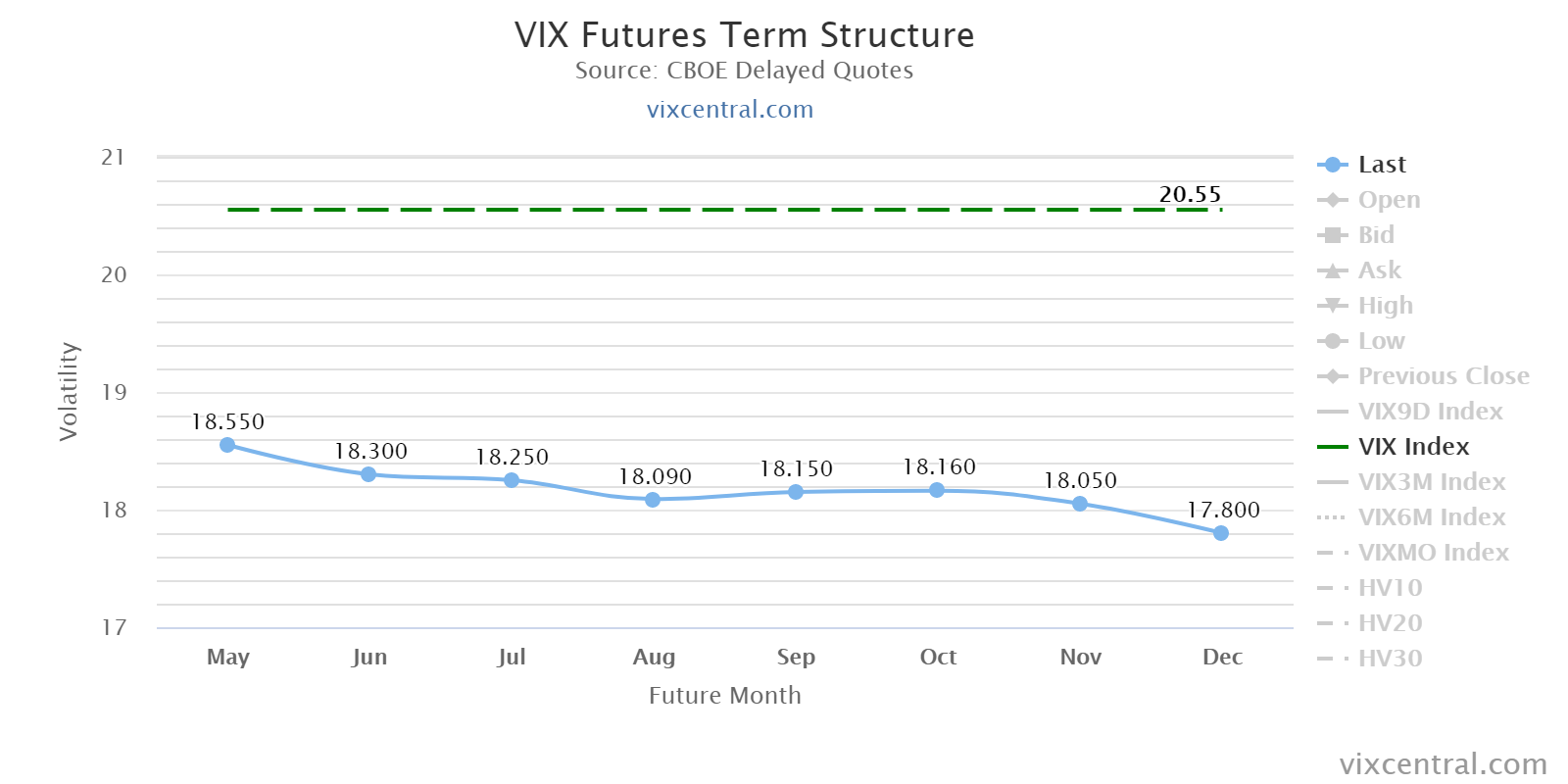Click the Open series diamond legend icon
Screen dimensions: 1568x784
[x=1332, y=200]
